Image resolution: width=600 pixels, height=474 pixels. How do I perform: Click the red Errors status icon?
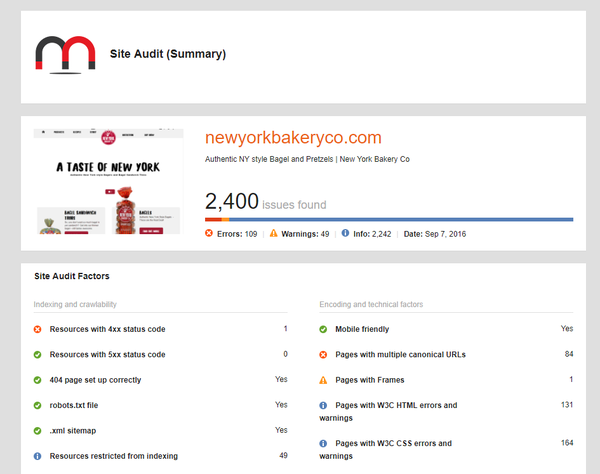(209, 233)
